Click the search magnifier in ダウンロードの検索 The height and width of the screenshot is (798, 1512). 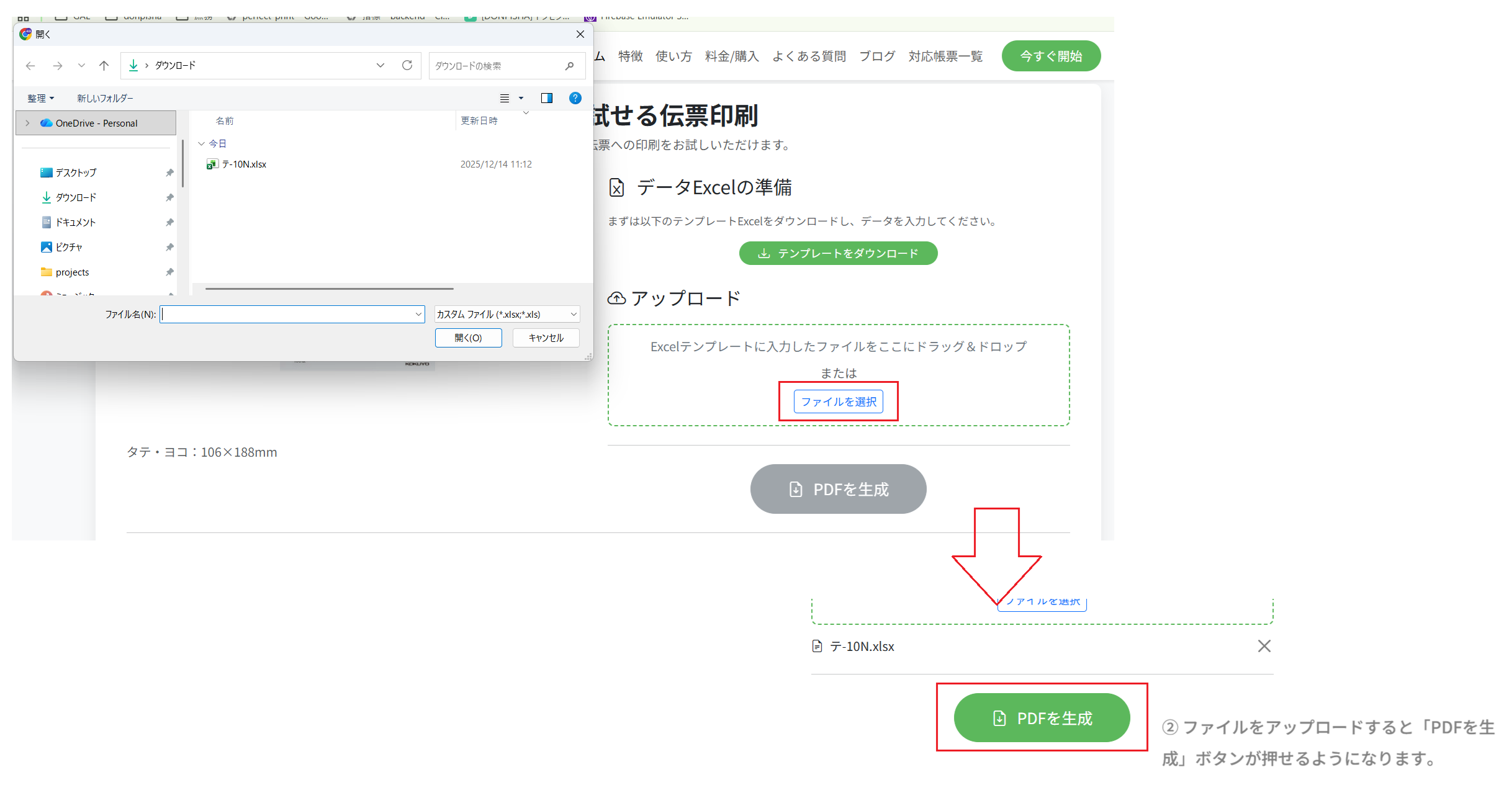(x=569, y=66)
